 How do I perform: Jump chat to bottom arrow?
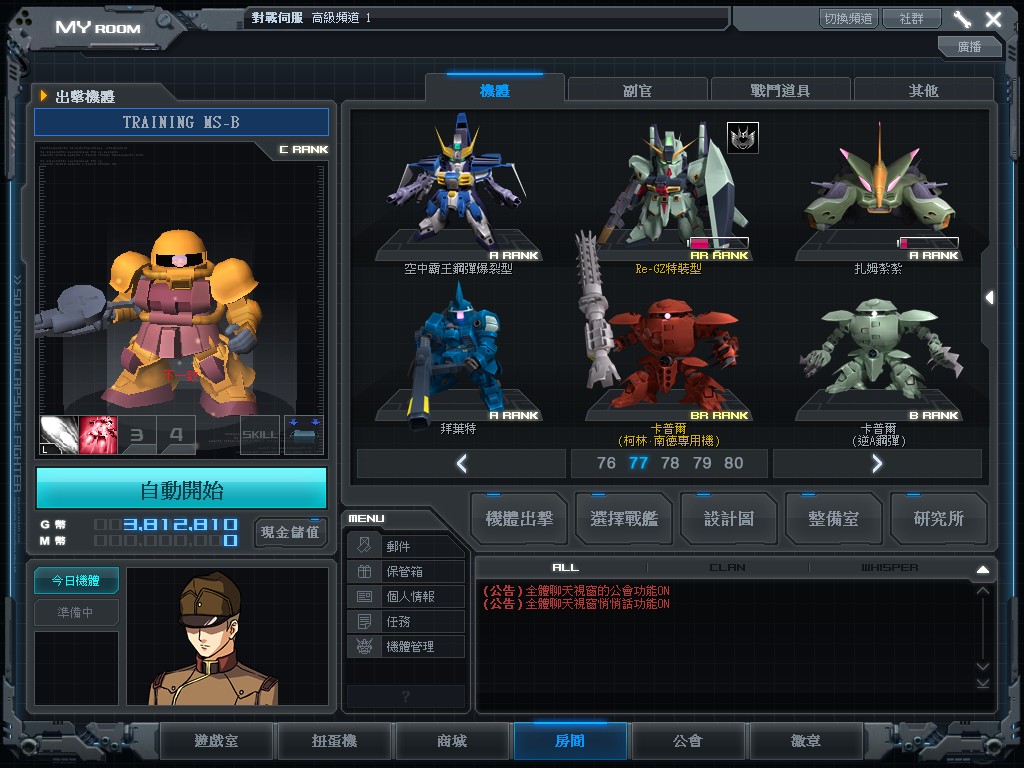click(983, 684)
